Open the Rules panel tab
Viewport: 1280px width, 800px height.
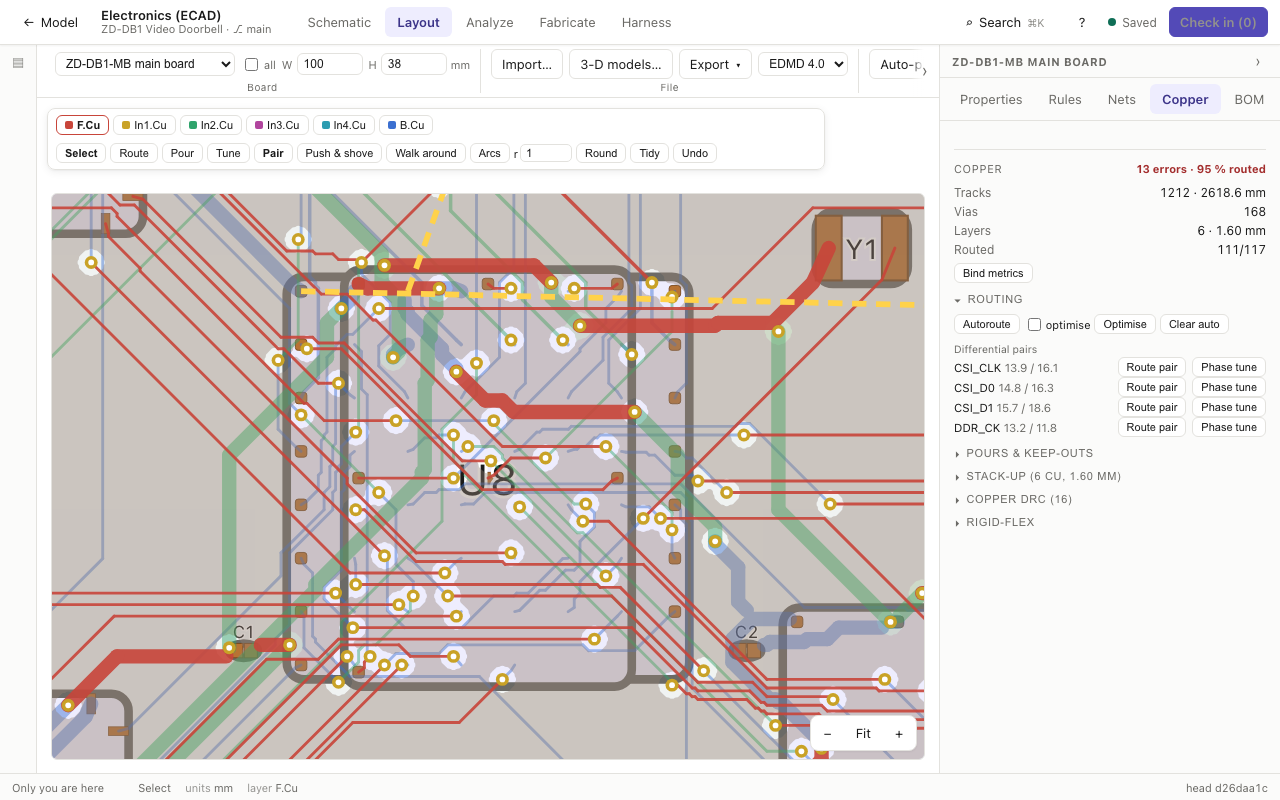tap(1065, 99)
